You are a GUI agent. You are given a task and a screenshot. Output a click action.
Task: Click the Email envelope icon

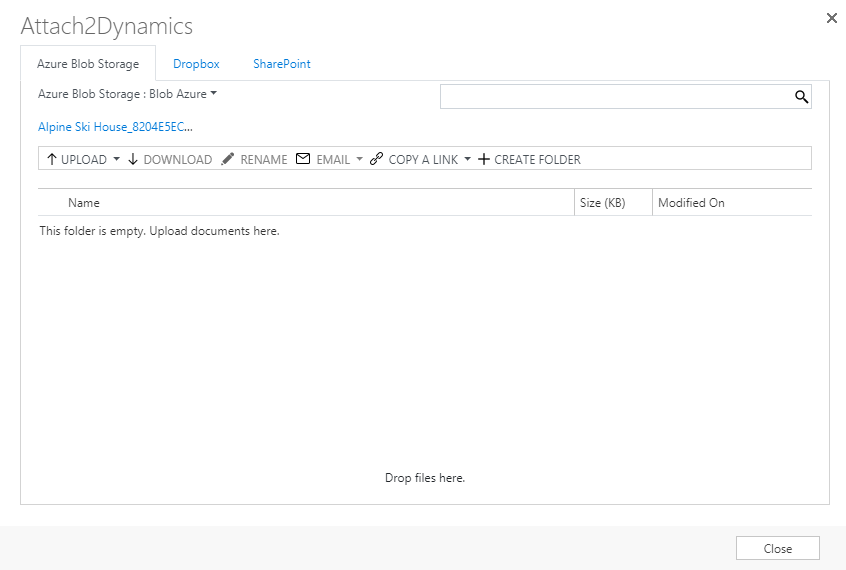point(303,159)
